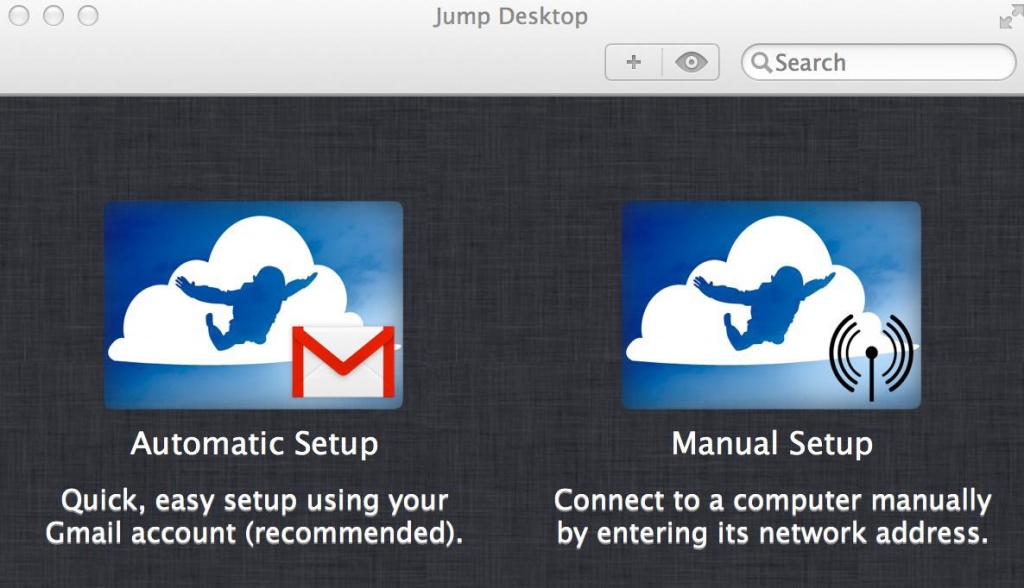Click the red Gmail envelope icon
Viewport: 1024px width, 588px height.
pyautogui.click(x=344, y=361)
